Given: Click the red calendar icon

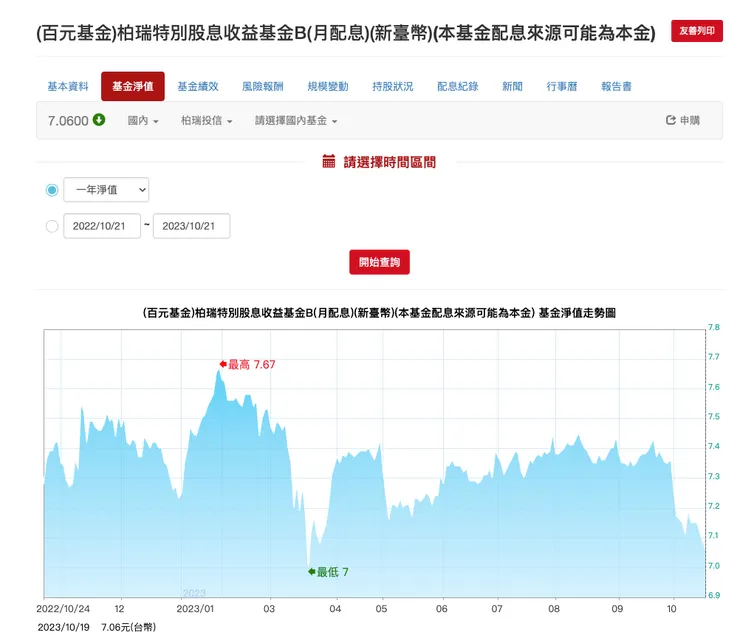Looking at the screenshot, I should pyautogui.click(x=328, y=161).
